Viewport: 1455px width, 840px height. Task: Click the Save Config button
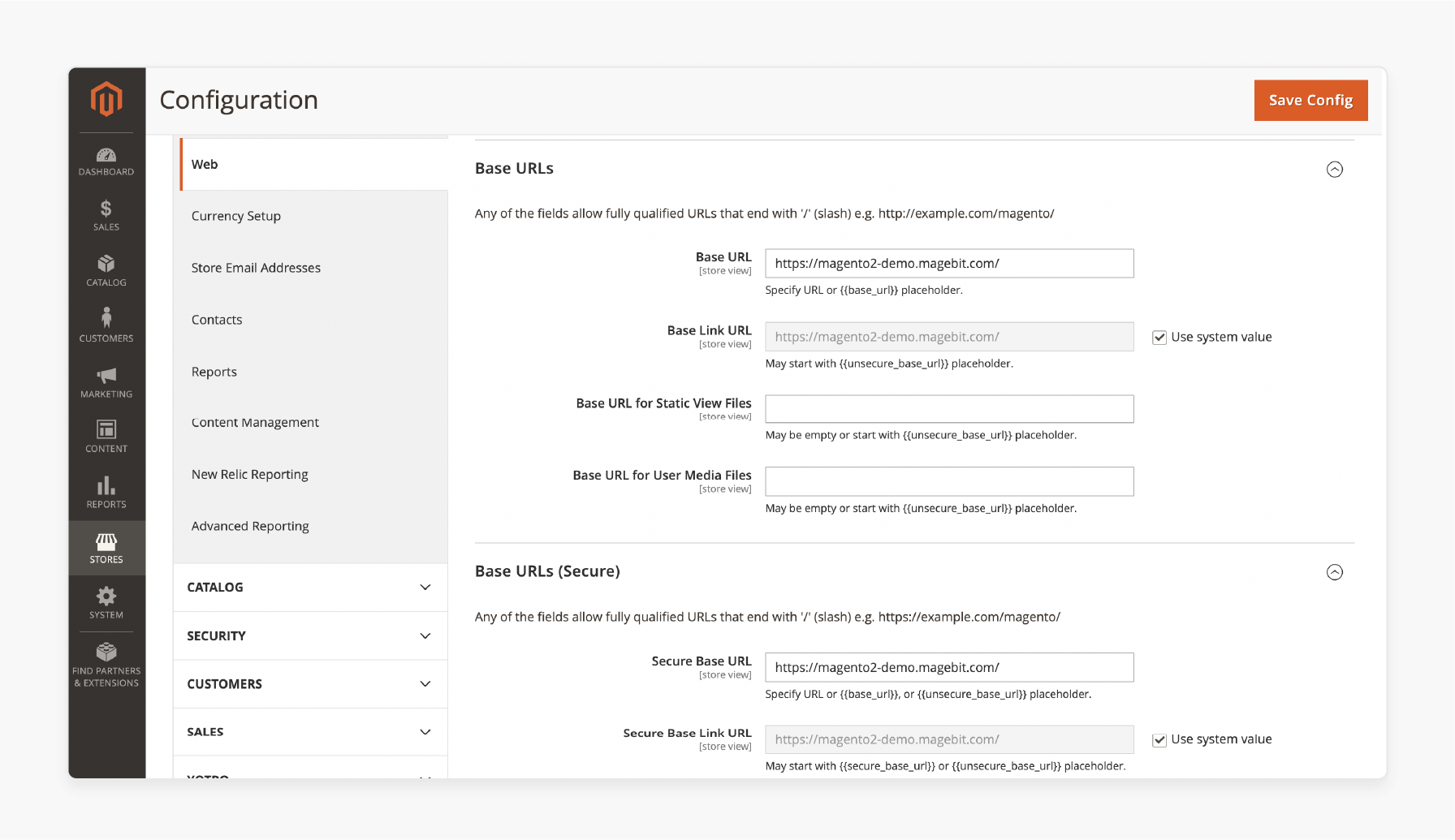pyautogui.click(x=1310, y=100)
